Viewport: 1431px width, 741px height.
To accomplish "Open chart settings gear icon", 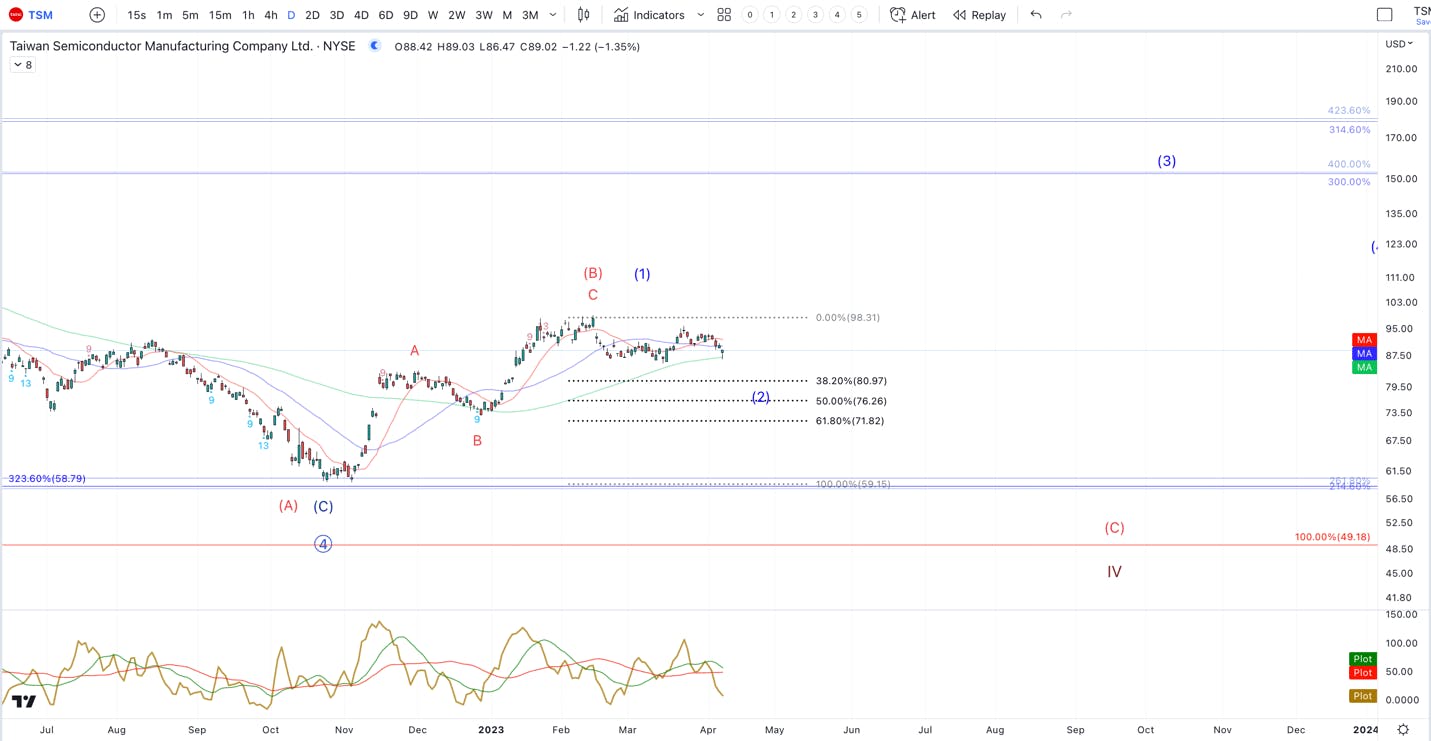I will 1404,730.
